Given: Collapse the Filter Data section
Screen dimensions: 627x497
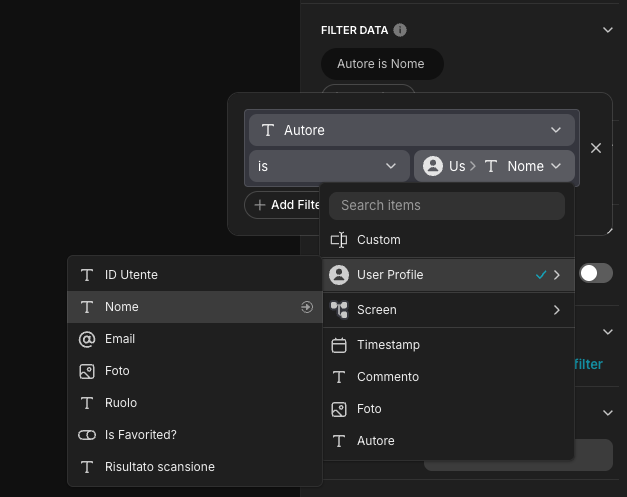Looking at the screenshot, I should 607,30.
